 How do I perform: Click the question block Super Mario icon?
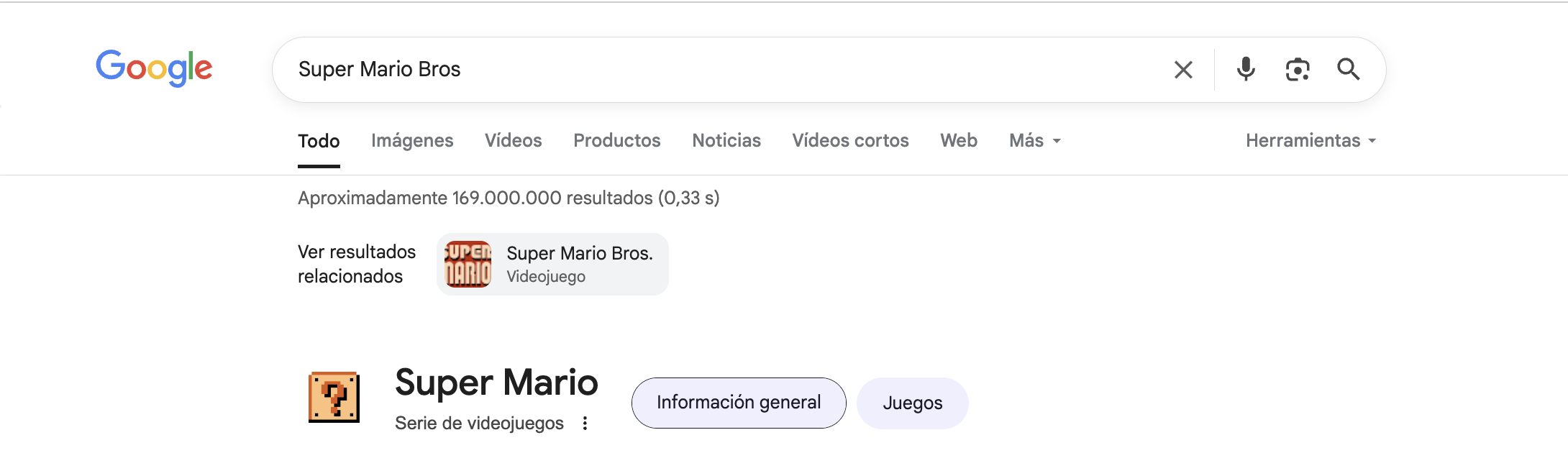pos(334,397)
